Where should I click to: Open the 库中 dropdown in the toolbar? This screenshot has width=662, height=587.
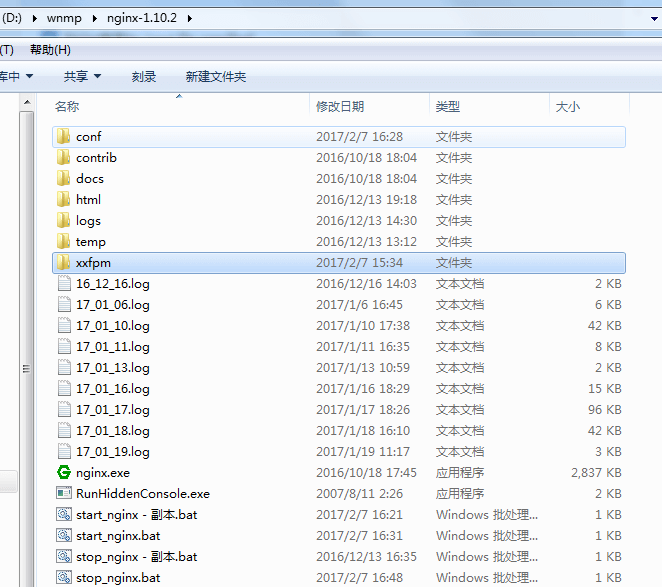coord(16,76)
